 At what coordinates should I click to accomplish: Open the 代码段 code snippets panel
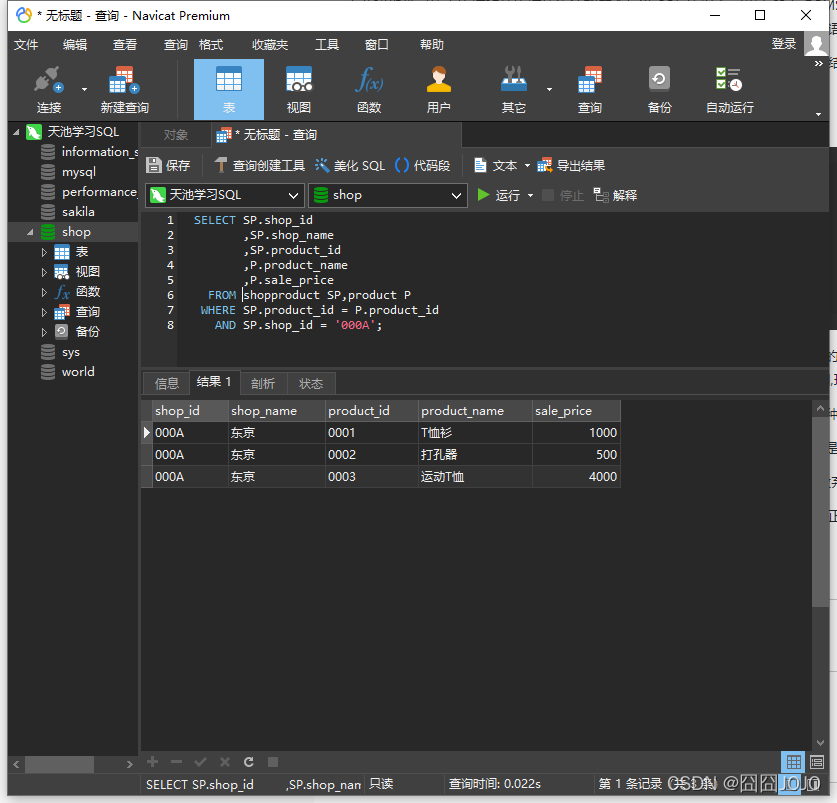click(x=423, y=166)
